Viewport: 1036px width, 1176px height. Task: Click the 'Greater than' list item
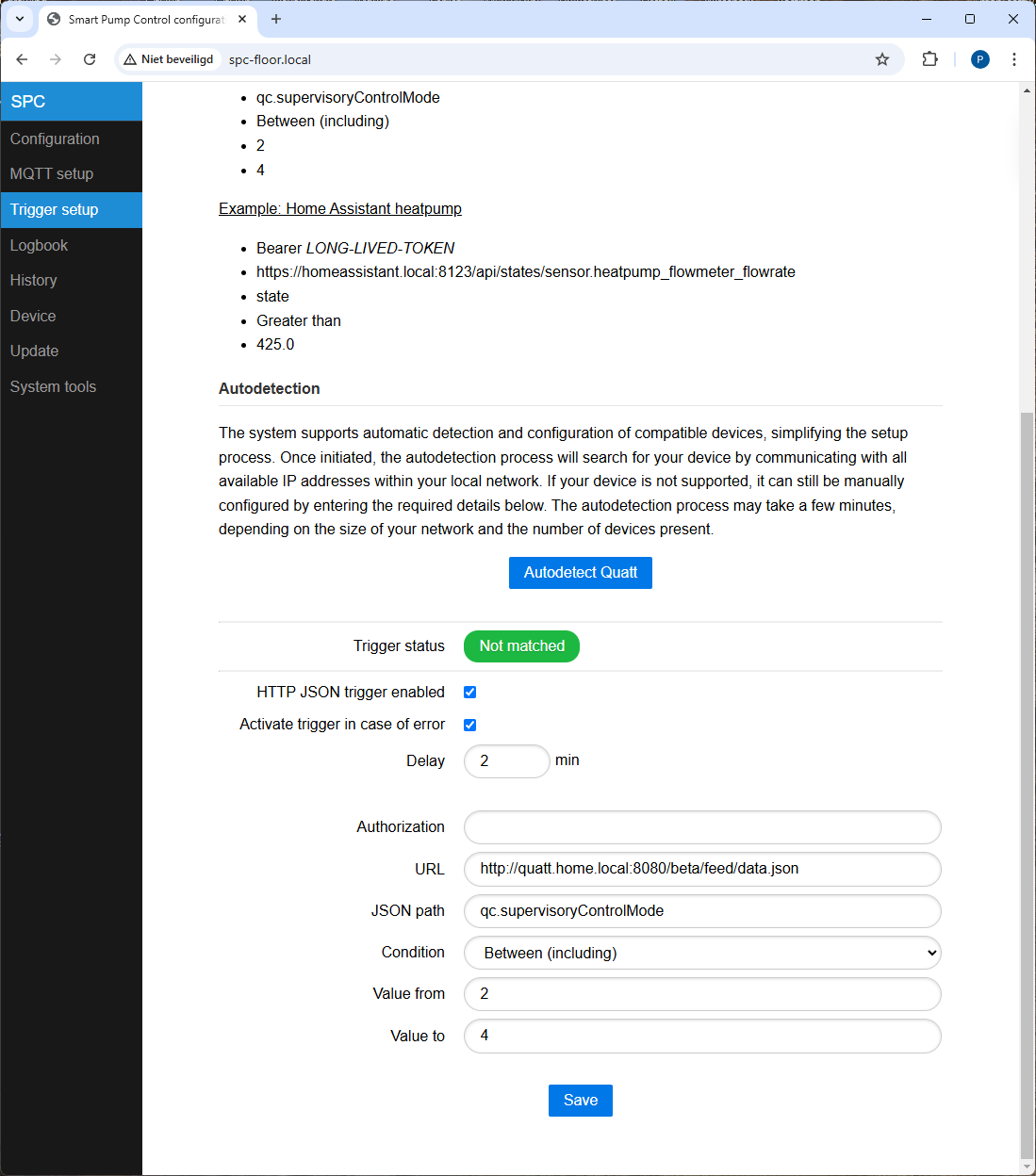(299, 320)
